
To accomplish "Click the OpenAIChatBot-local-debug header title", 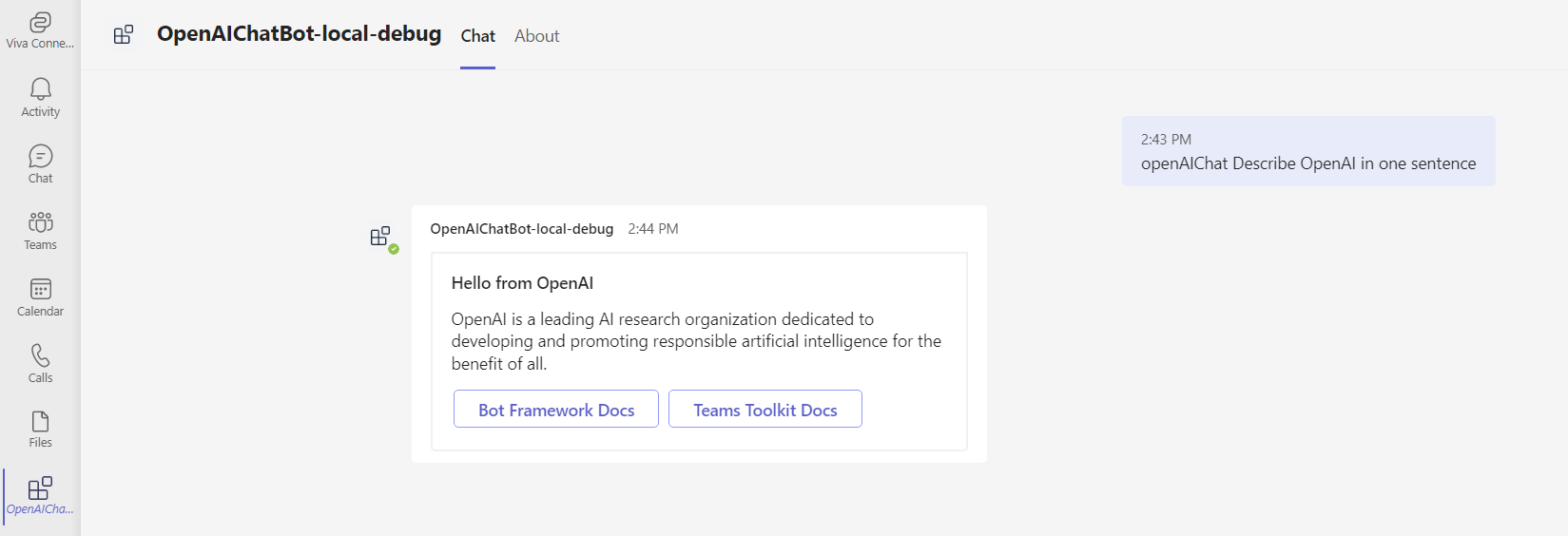I will pos(299,34).
